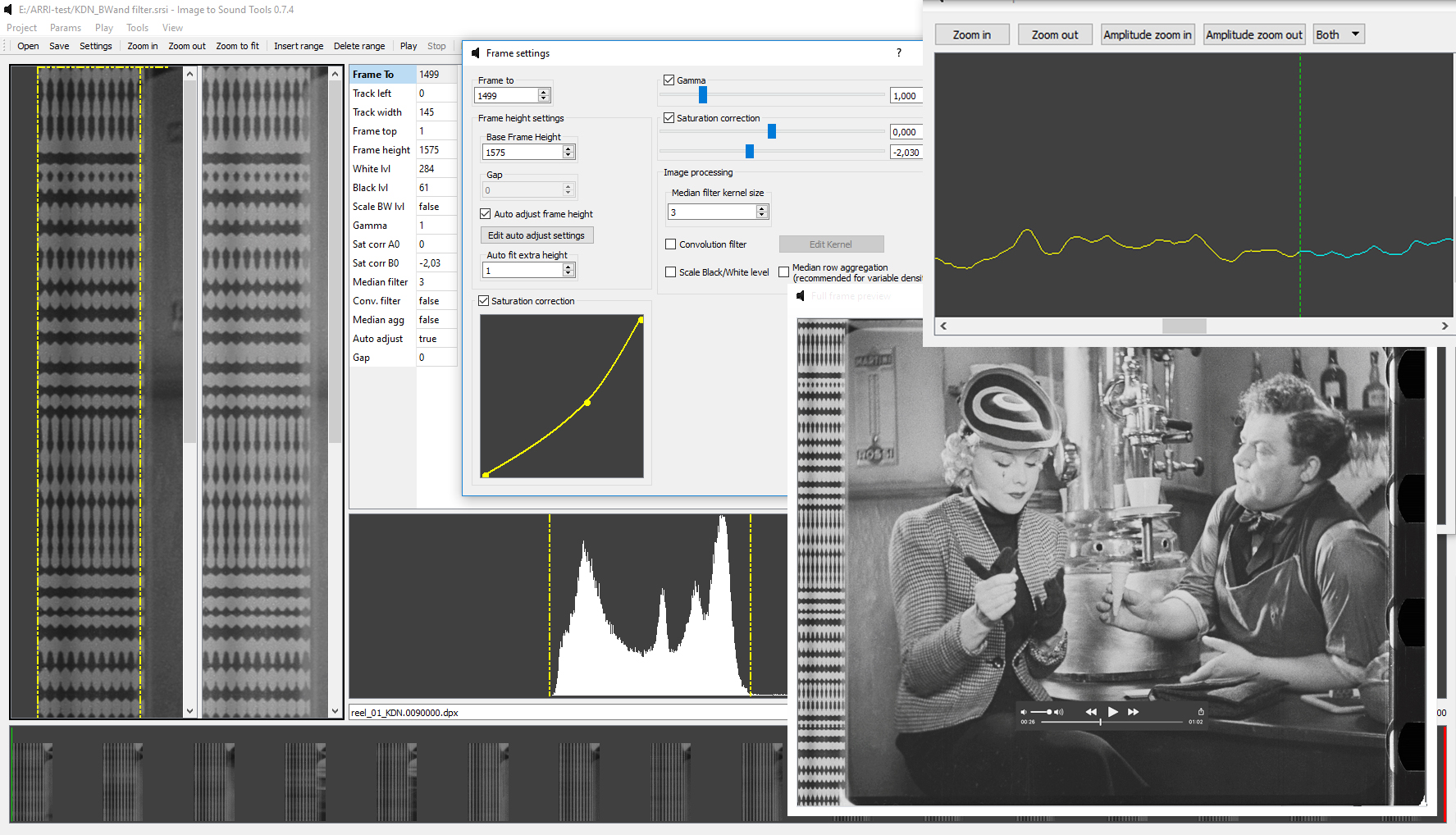Image resolution: width=1456 pixels, height=835 pixels.
Task: Click the low-volume speaker icon in the video player
Action: 1023,712
